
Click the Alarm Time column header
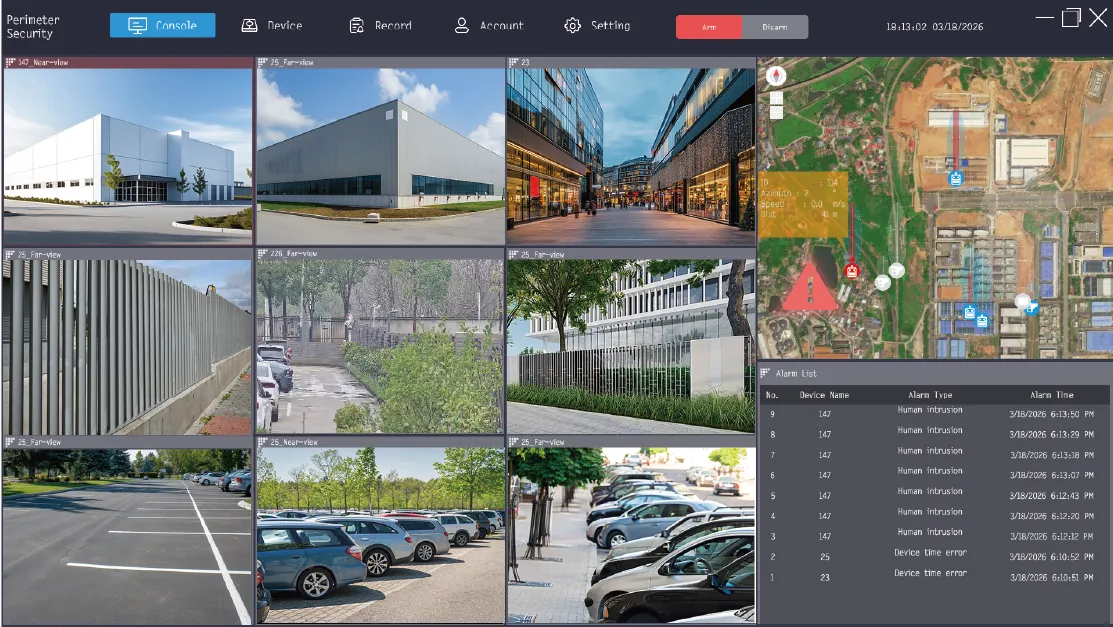[1051, 395]
